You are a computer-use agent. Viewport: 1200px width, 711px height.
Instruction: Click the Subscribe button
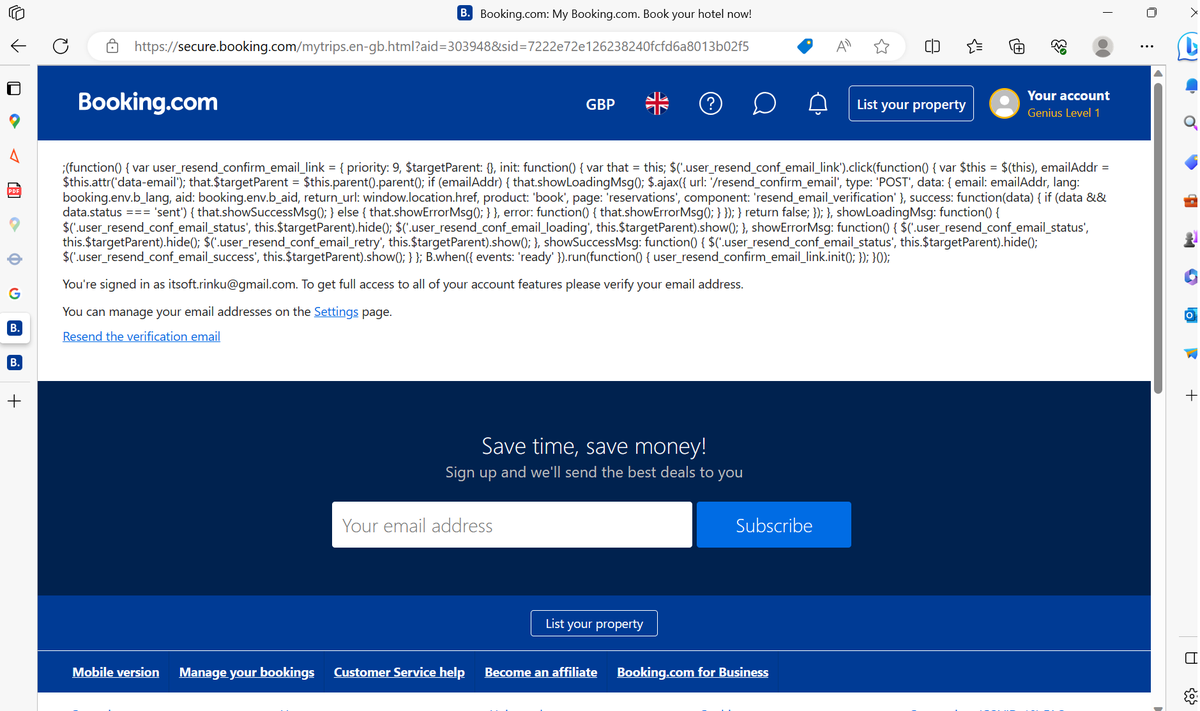(x=774, y=525)
